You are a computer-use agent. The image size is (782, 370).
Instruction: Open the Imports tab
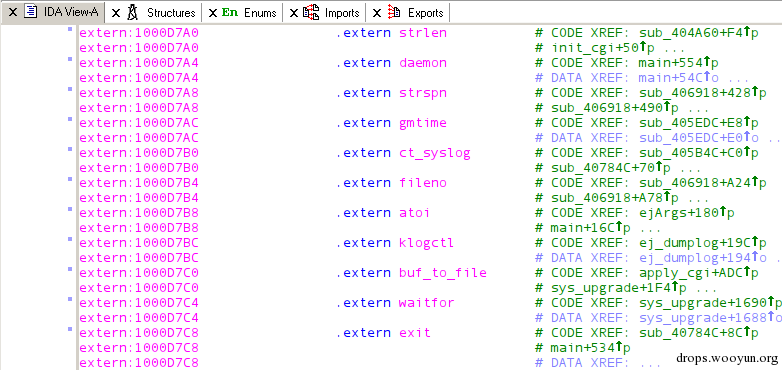point(342,13)
